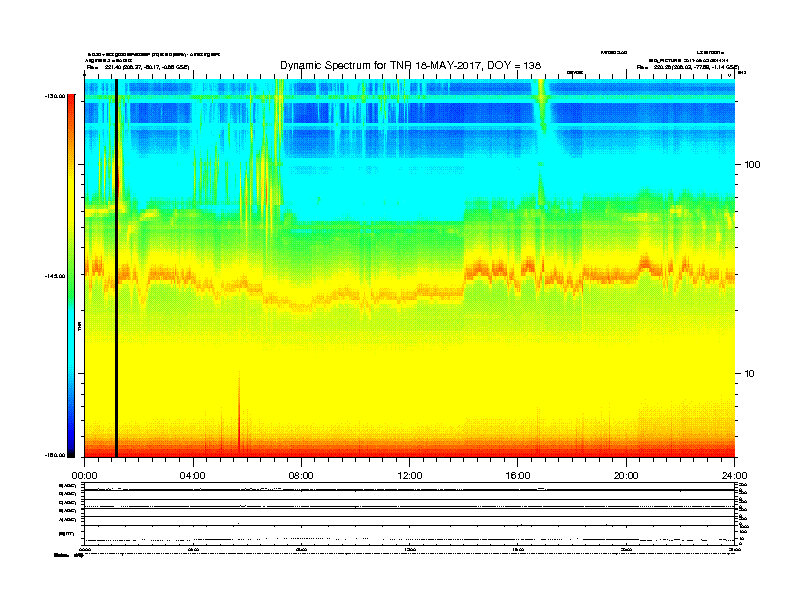This screenshot has height=612, width=792.
Task: Click the bottom strip of the lower time-series panel
Action: 410,535
